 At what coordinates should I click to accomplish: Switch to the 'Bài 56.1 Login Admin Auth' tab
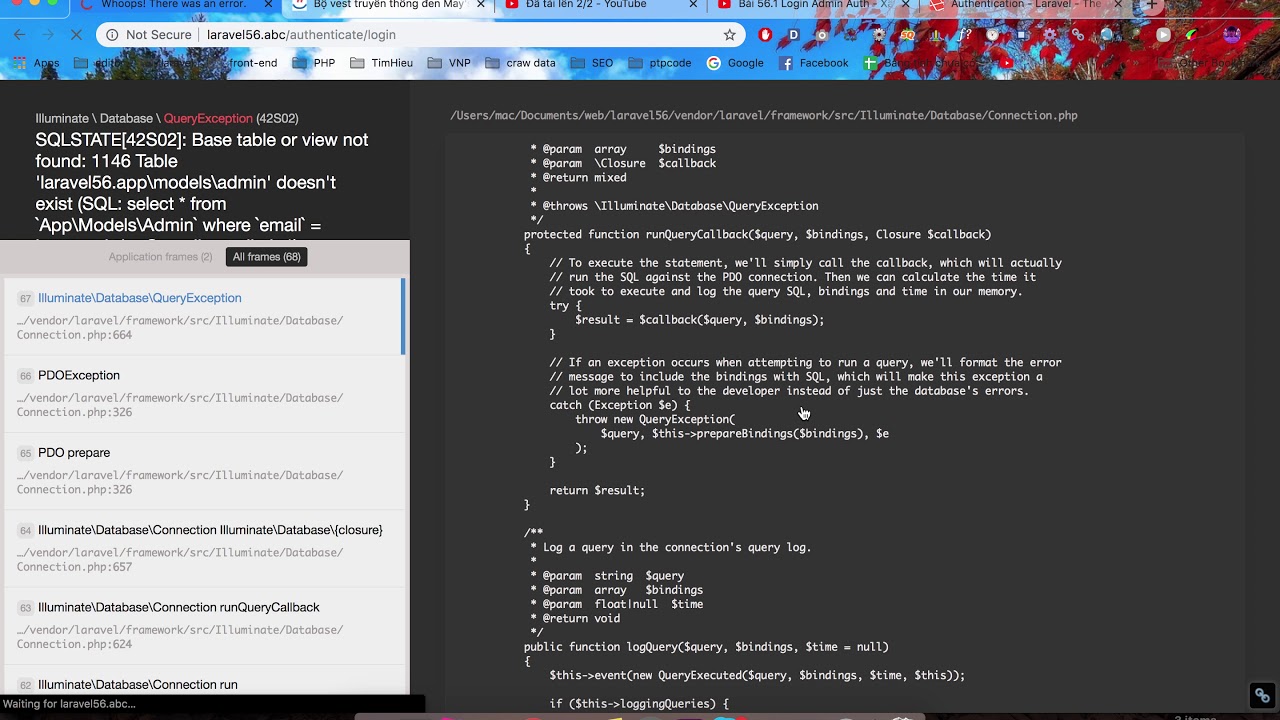point(812,6)
